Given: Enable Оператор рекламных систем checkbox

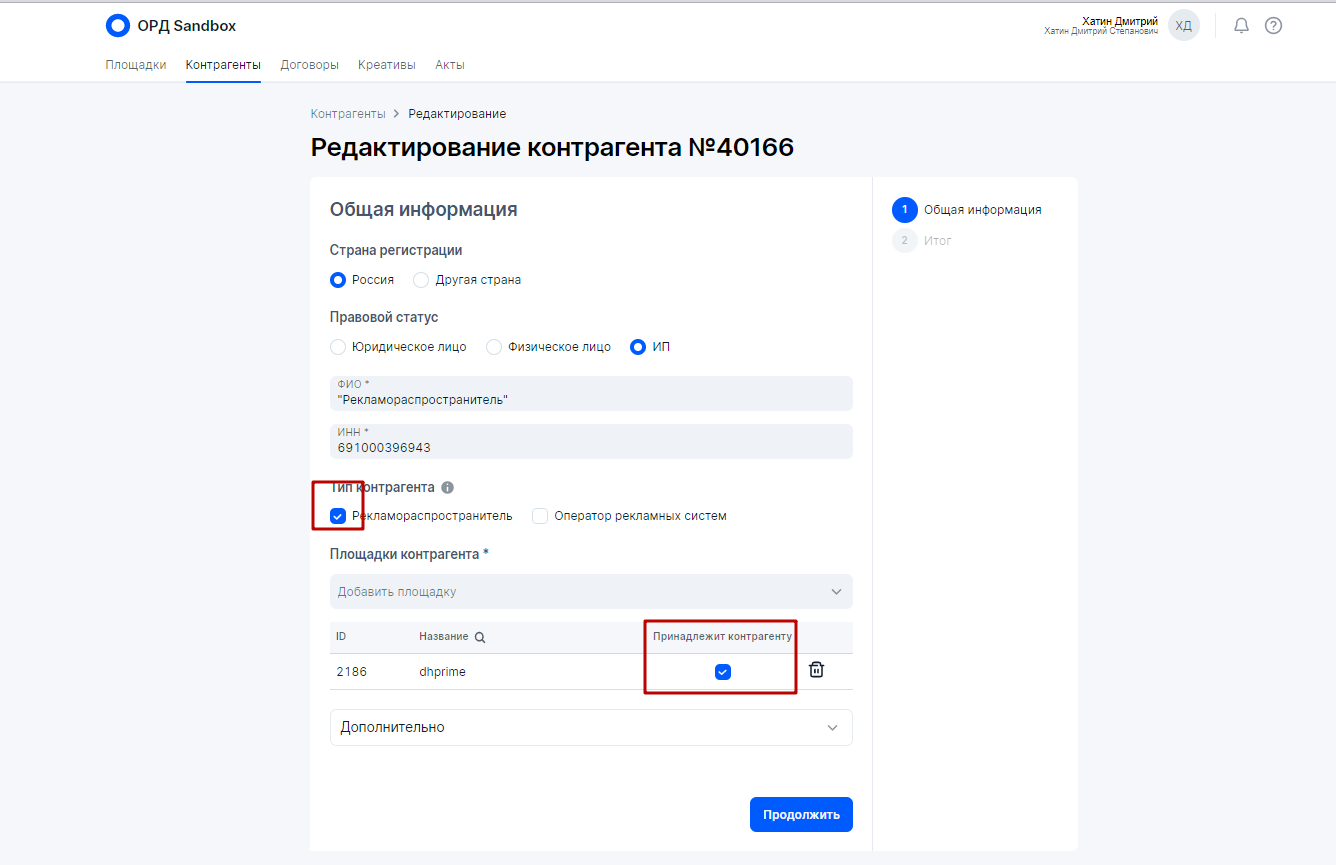Looking at the screenshot, I should click(x=540, y=516).
